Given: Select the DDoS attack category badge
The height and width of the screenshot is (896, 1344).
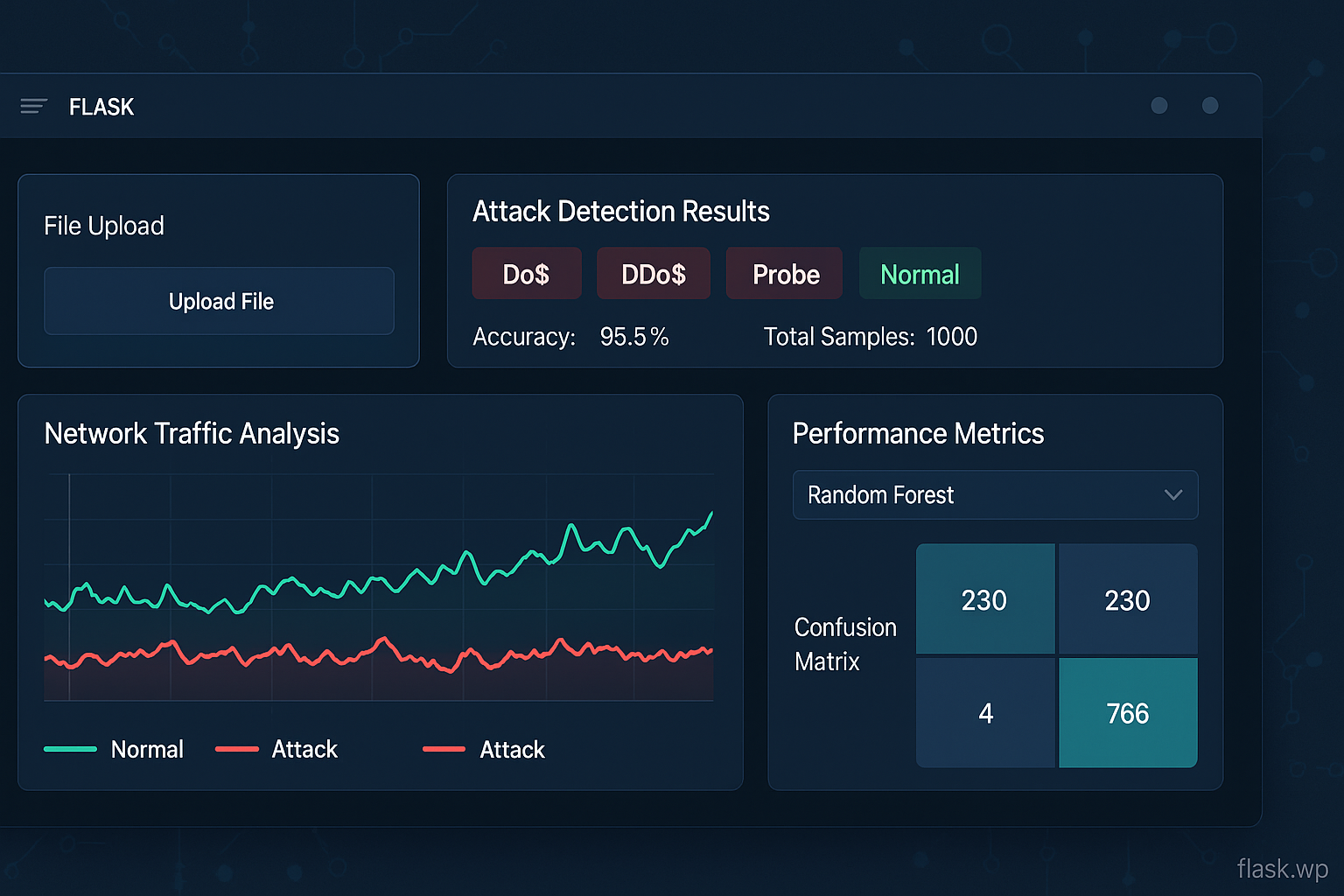Looking at the screenshot, I should click(653, 273).
